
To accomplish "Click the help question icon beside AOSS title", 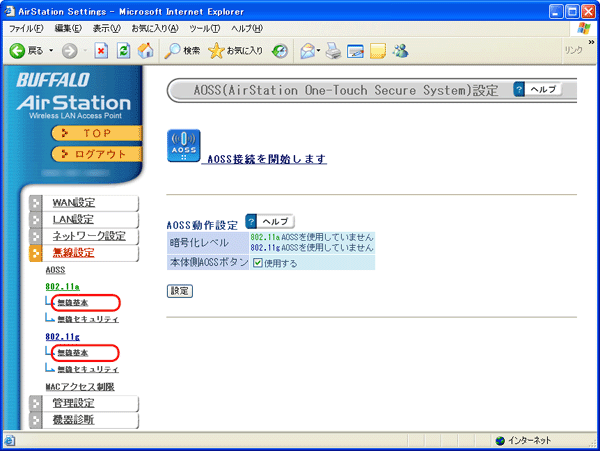I will [x=519, y=90].
